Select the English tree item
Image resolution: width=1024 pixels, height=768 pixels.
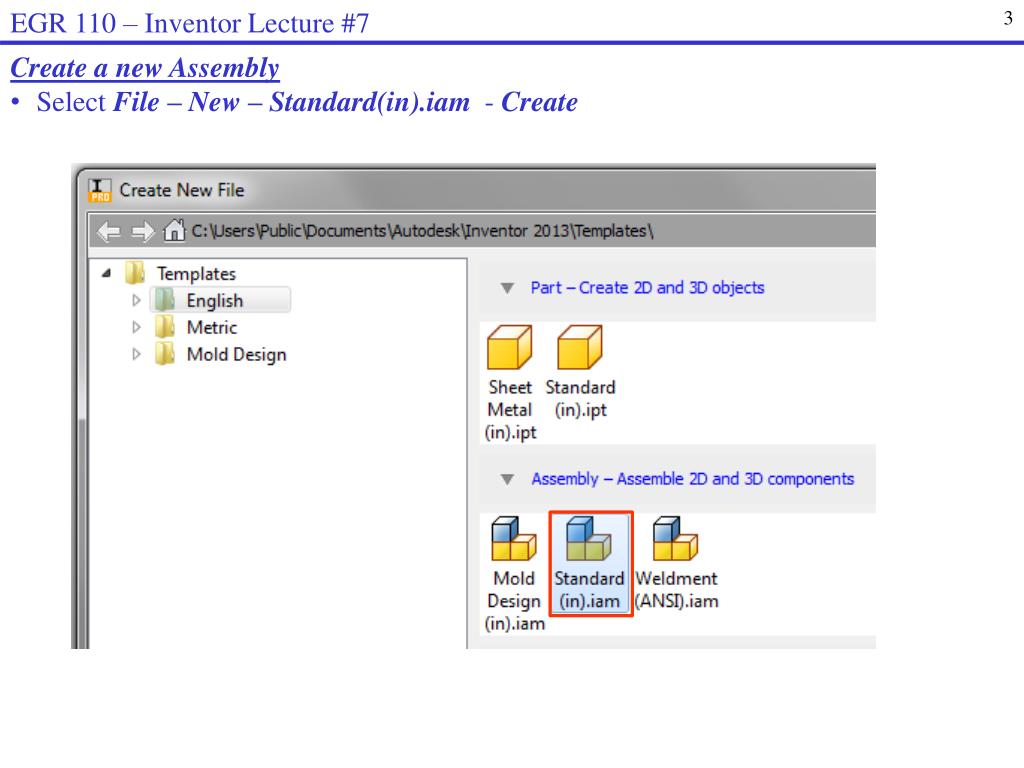pos(221,300)
